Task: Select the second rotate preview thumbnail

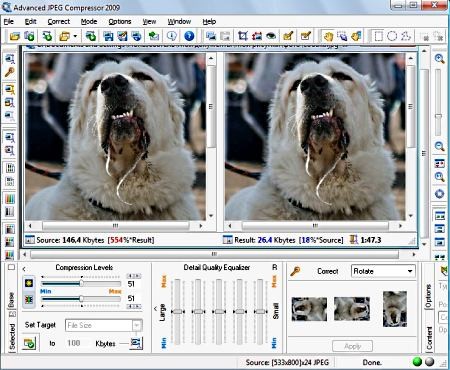Action: click(352, 309)
